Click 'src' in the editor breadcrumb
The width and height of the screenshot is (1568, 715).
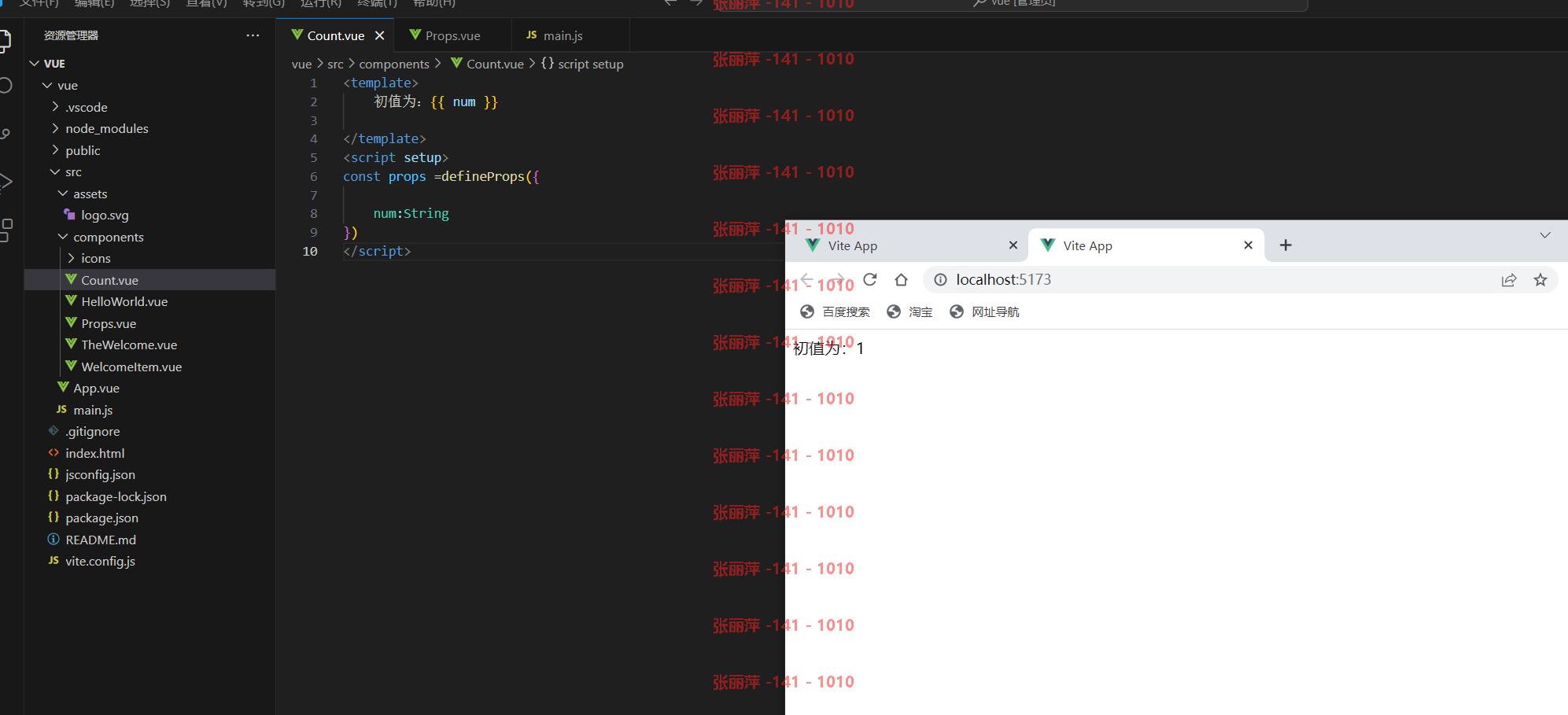(335, 64)
